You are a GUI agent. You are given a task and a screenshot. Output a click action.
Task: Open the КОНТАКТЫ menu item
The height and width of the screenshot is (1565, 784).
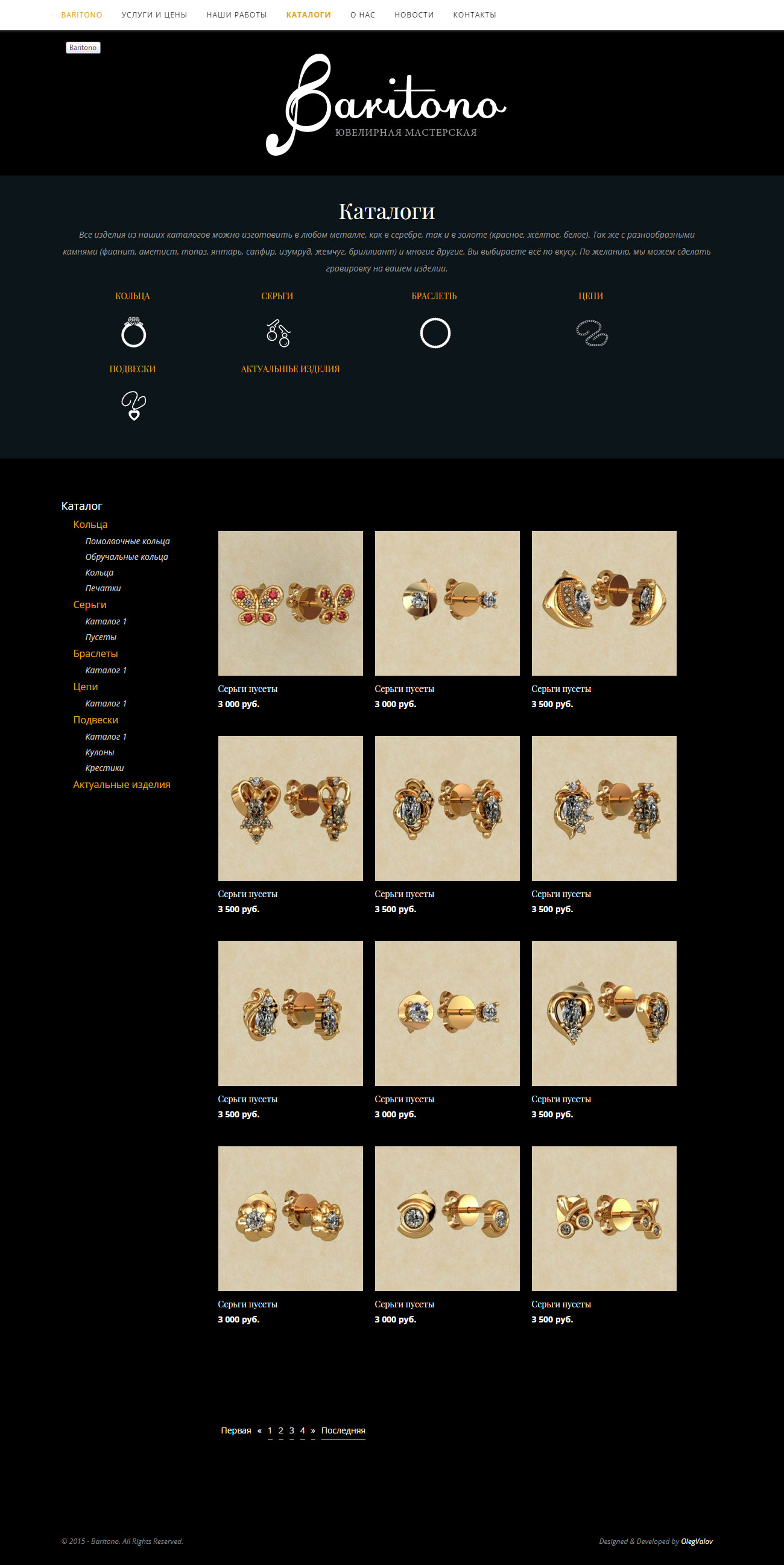[x=475, y=14]
